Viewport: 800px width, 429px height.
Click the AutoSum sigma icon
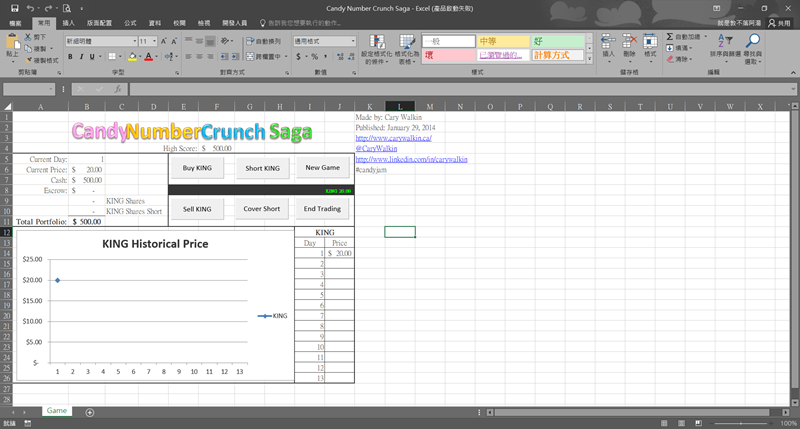pyautogui.click(x=669, y=36)
